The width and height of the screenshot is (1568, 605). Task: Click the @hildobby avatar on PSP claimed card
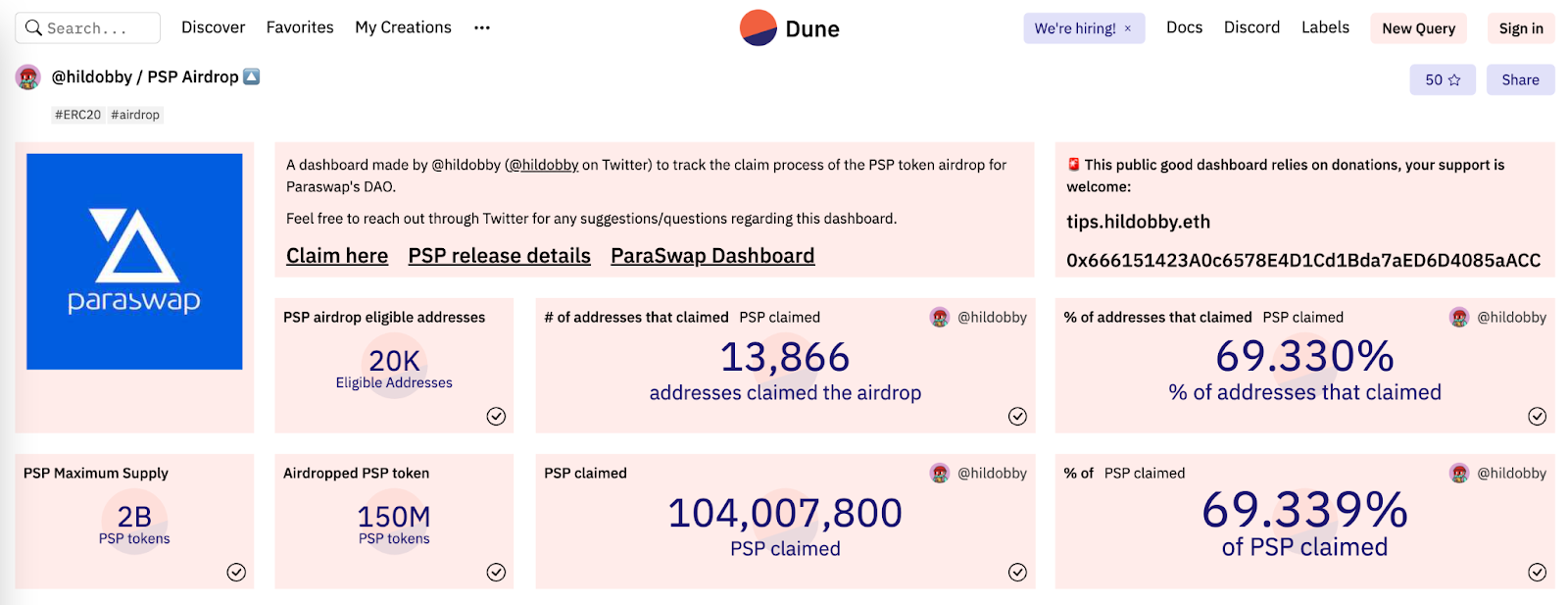coord(940,474)
